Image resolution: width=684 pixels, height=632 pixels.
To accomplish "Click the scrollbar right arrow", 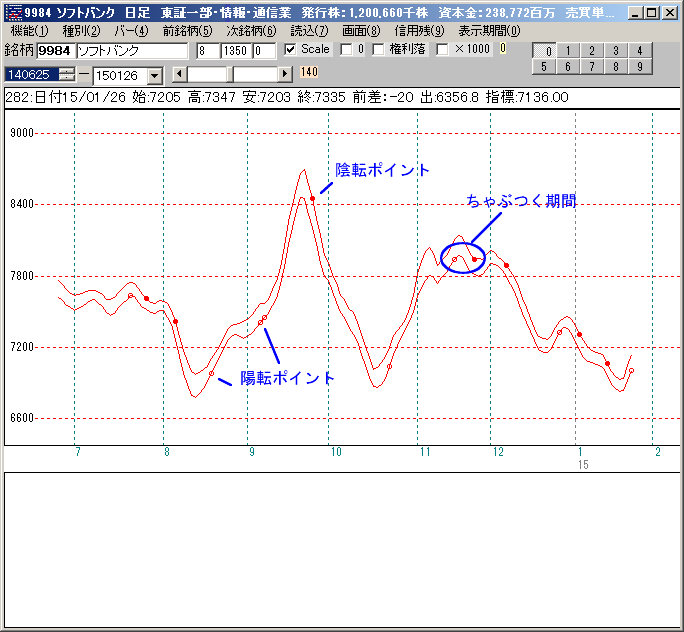I will (285, 74).
